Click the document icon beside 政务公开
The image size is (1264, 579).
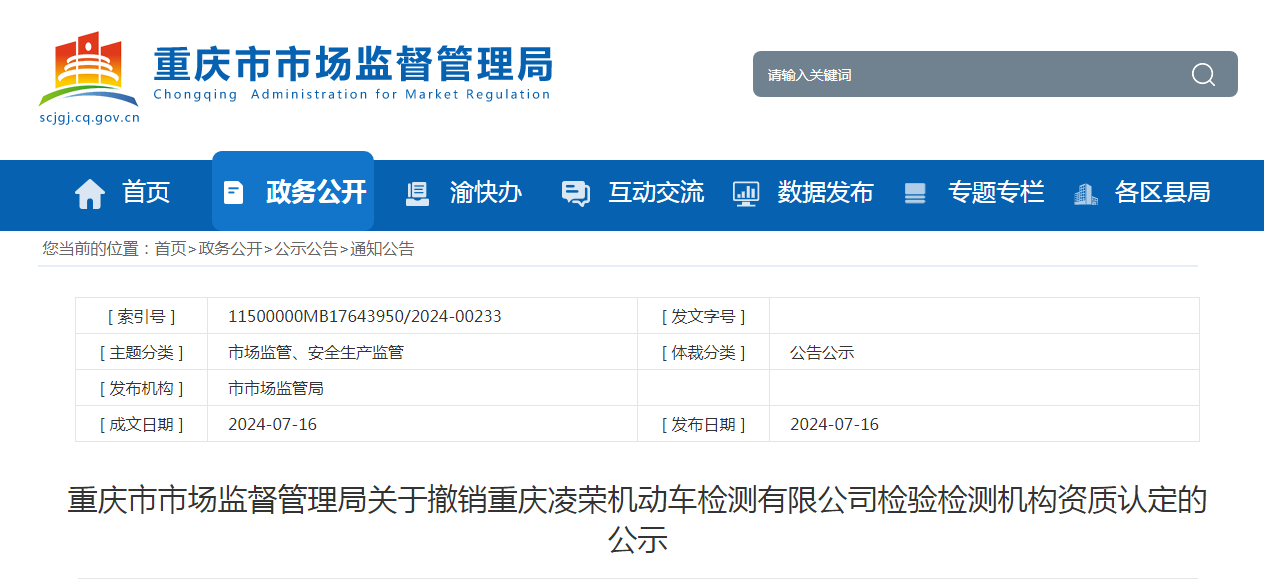pos(233,192)
